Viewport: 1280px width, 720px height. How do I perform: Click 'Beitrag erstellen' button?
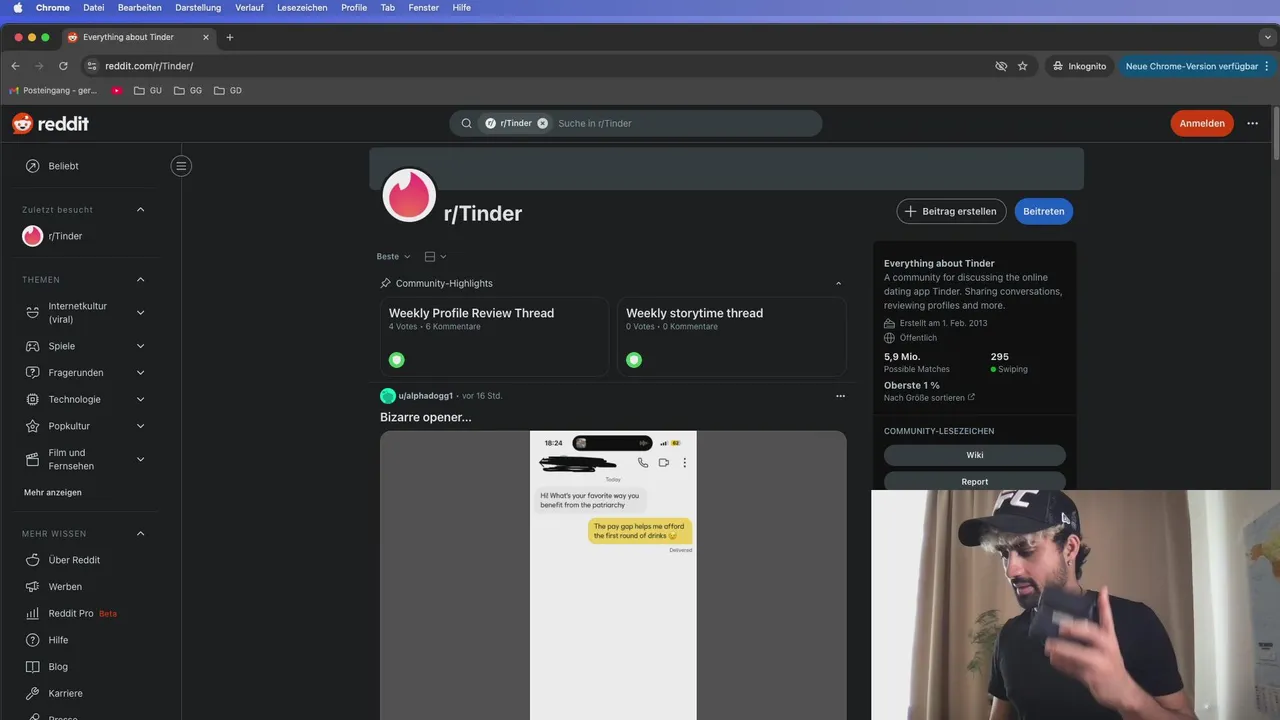951,211
